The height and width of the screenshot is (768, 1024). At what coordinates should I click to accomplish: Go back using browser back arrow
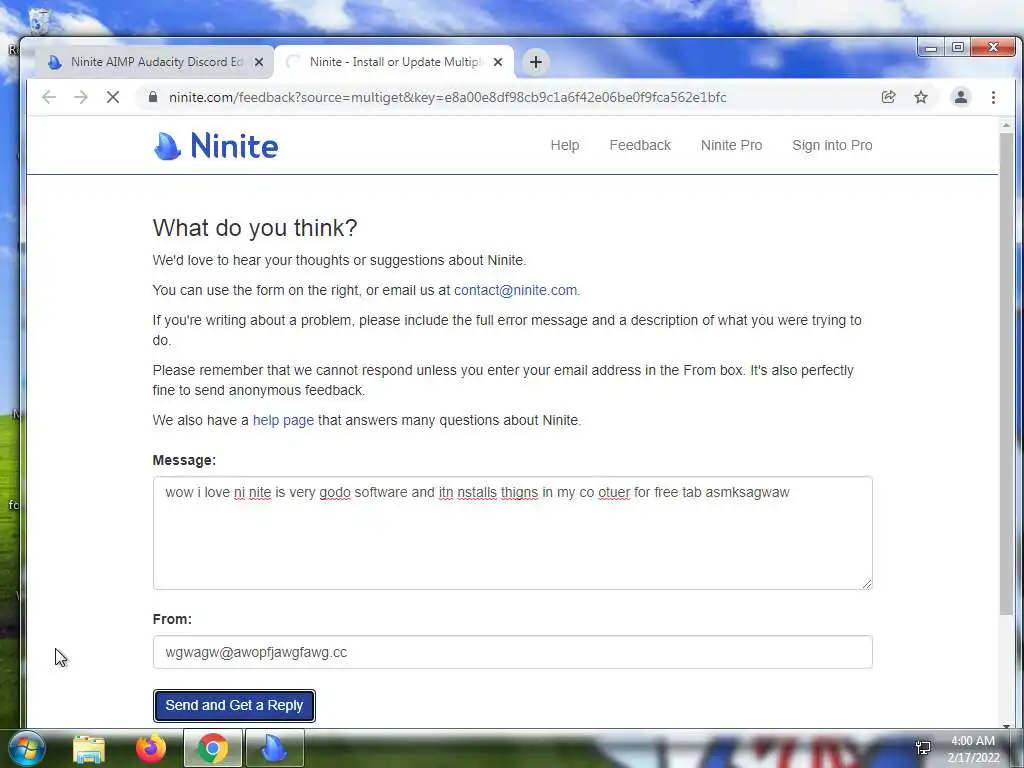coord(49,97)
